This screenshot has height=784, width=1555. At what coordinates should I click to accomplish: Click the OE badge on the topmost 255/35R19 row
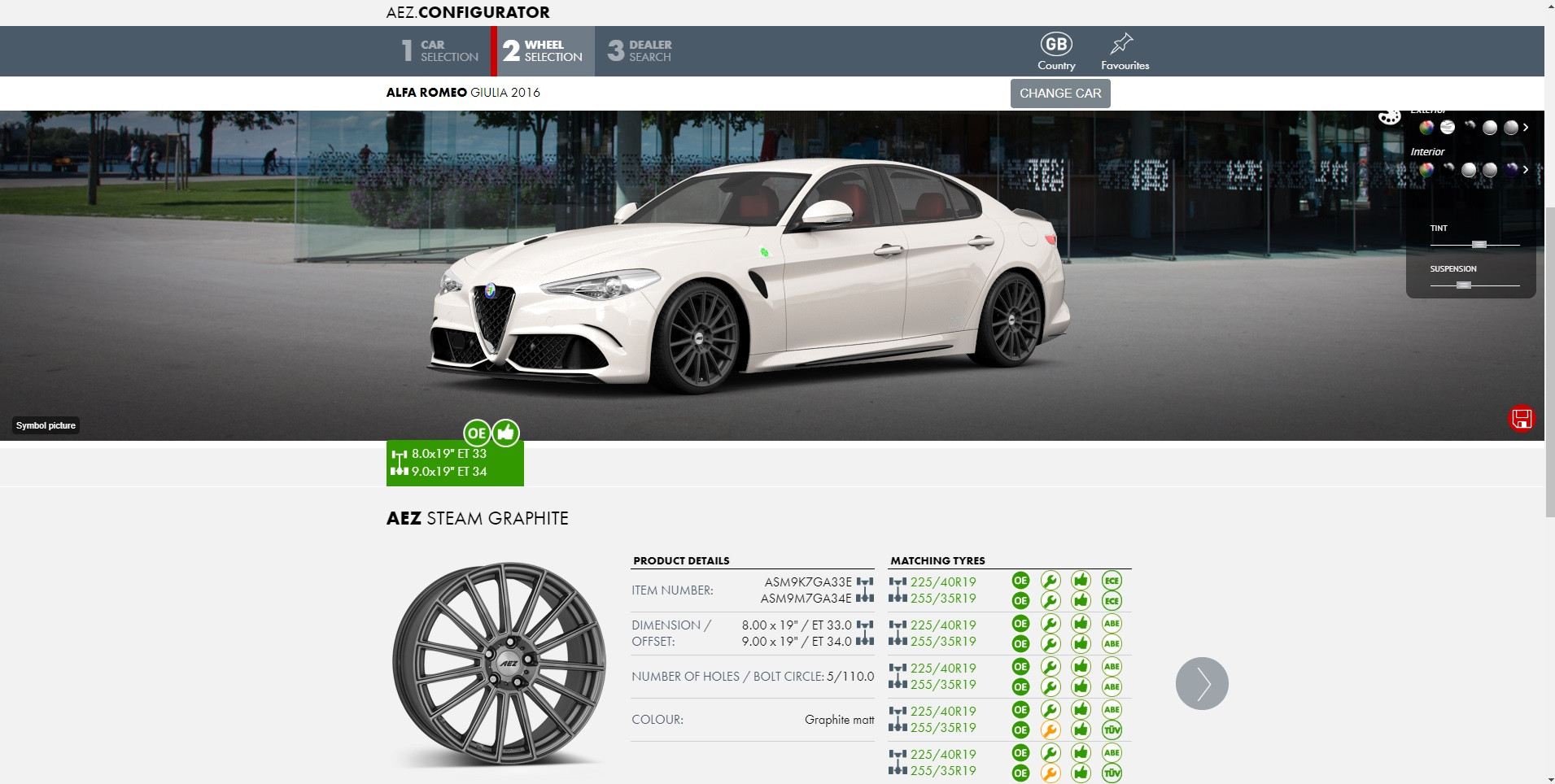pos(1020,601)
